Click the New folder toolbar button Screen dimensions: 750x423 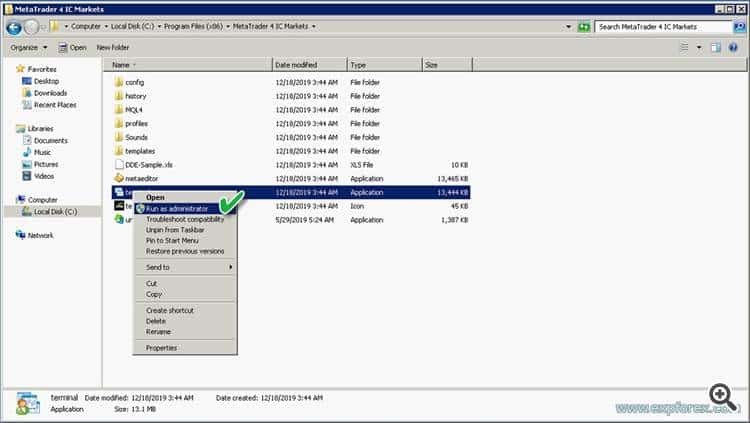pos(112,47)
